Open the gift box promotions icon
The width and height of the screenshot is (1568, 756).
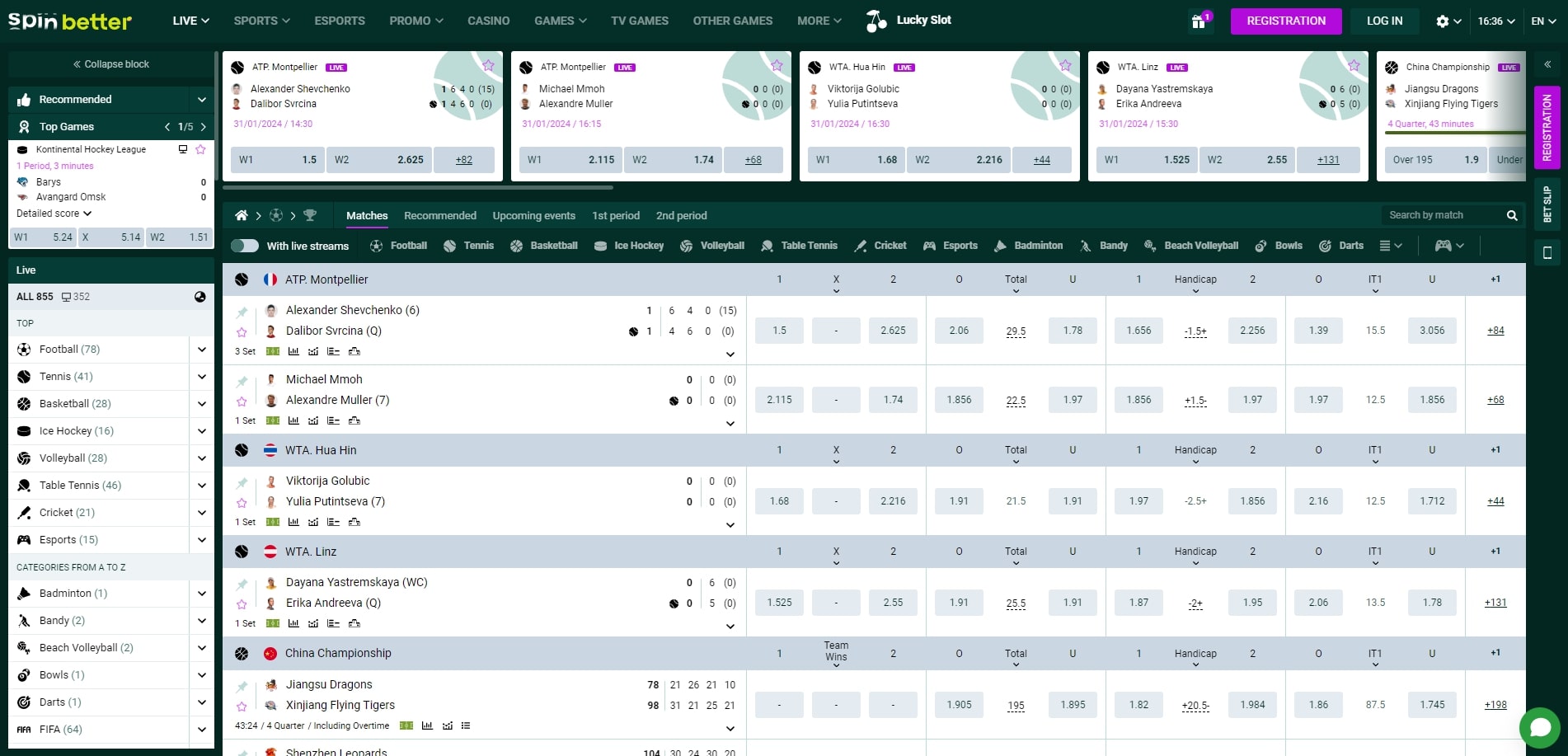pos(1197,21)
